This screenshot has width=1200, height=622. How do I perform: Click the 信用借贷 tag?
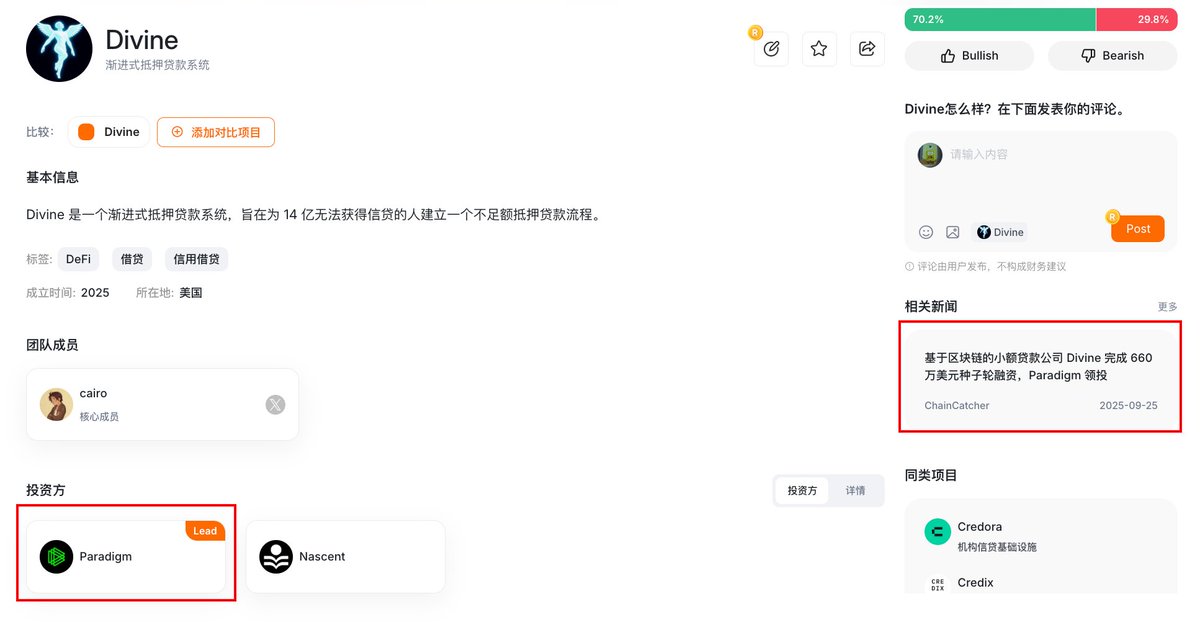pyautogui.click(x=196, y=259)
